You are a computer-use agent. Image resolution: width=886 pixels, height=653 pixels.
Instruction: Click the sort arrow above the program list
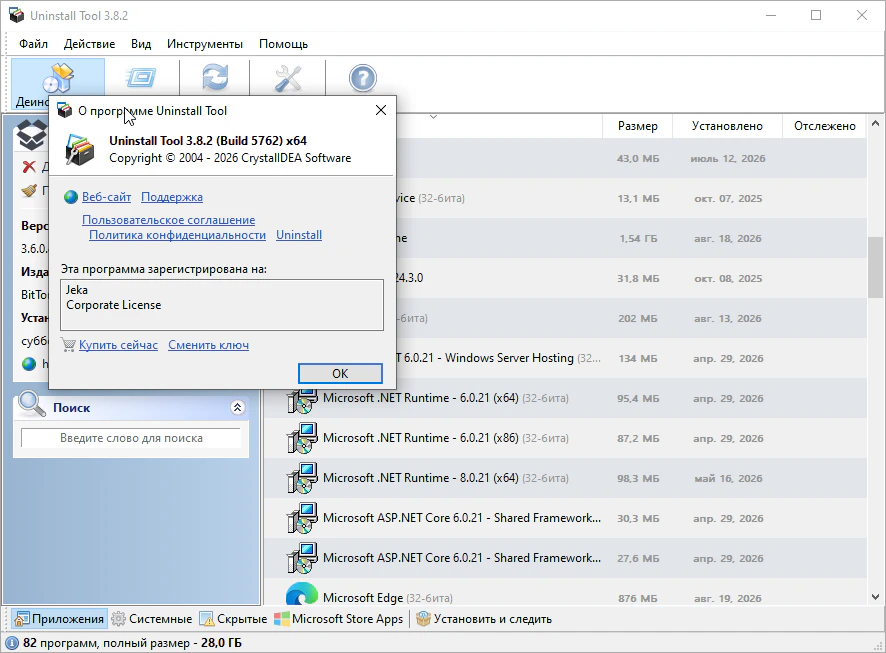pyautogui.click(x=433, y=117)
